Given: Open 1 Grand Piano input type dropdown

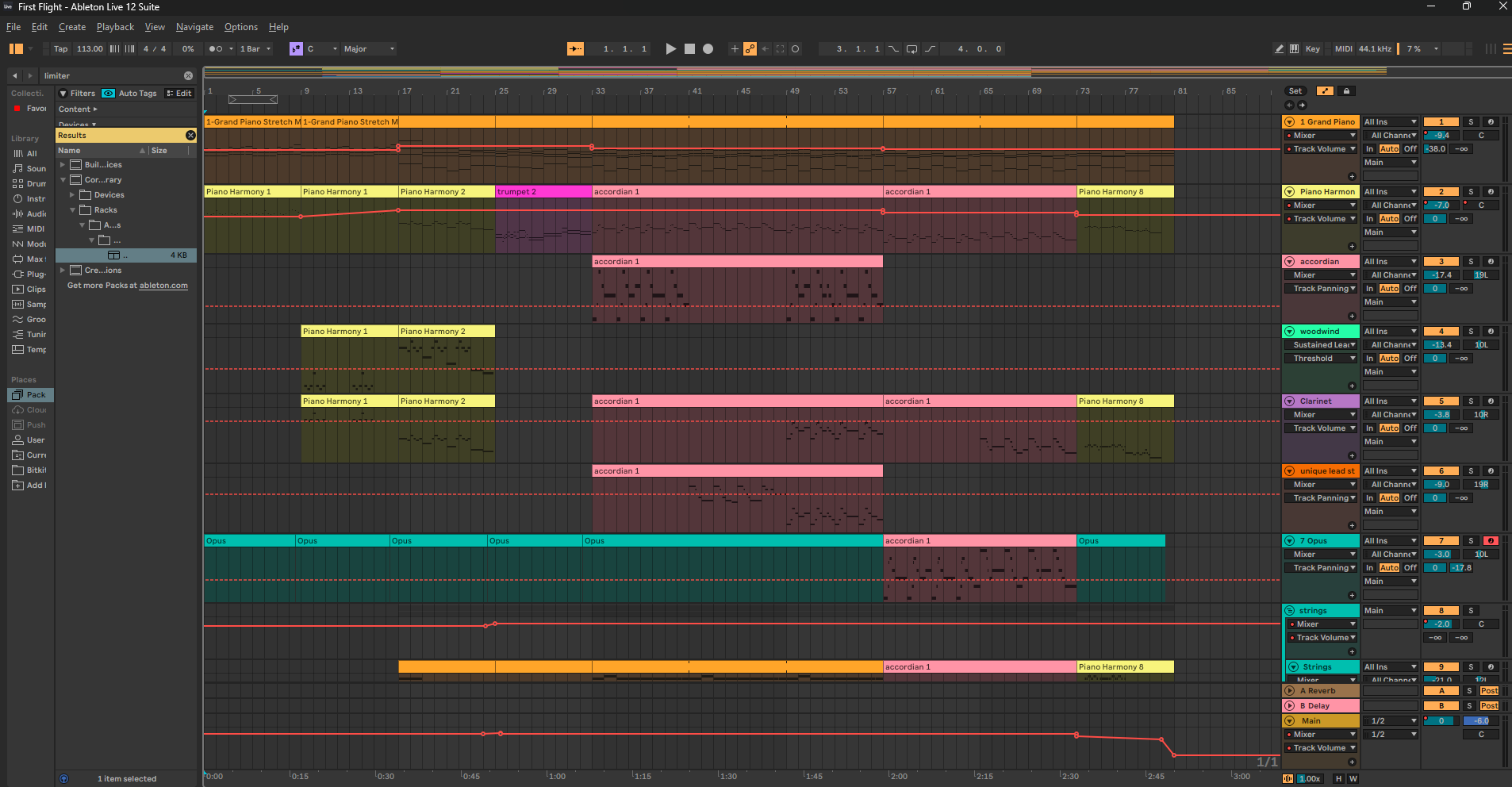Looking at the screenshot, I should tap(1390, 122).
